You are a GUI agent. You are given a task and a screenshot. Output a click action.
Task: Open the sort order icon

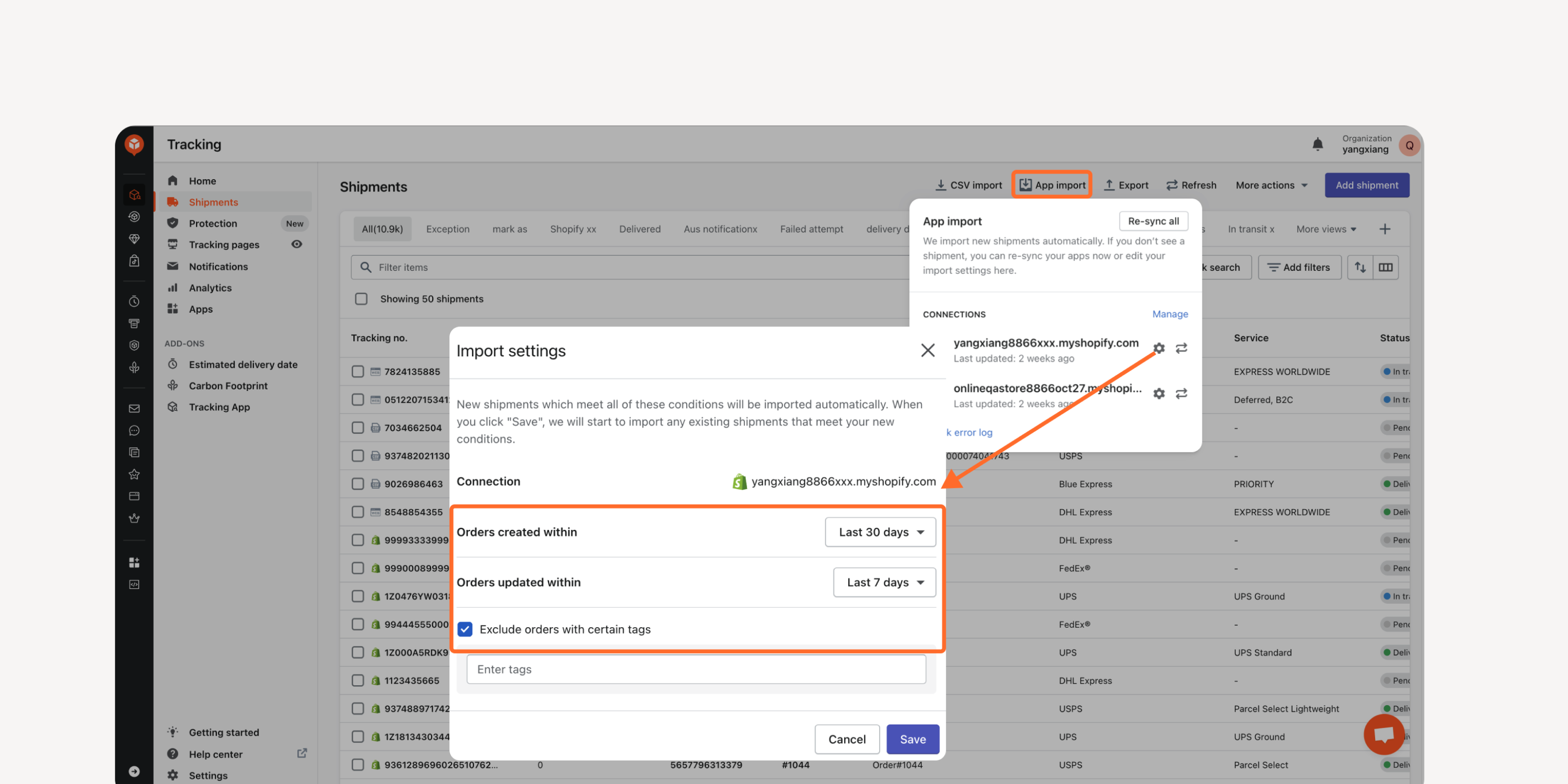pos(1360,267)
